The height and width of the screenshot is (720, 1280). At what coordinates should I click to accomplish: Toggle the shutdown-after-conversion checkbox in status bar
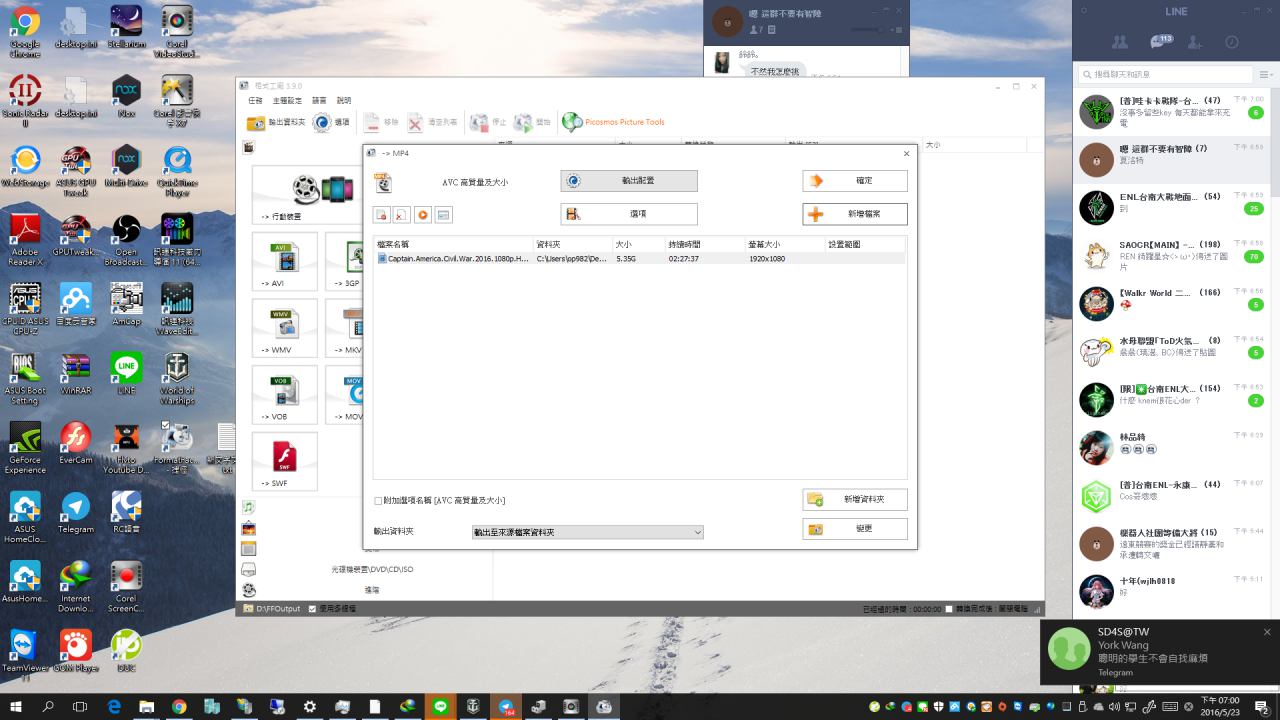[x=951, y=608]
